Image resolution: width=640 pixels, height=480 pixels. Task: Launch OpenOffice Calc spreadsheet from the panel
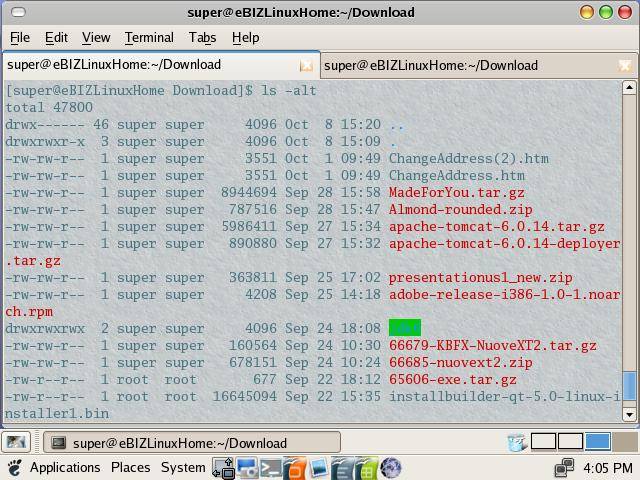click(x=367, y=468)
